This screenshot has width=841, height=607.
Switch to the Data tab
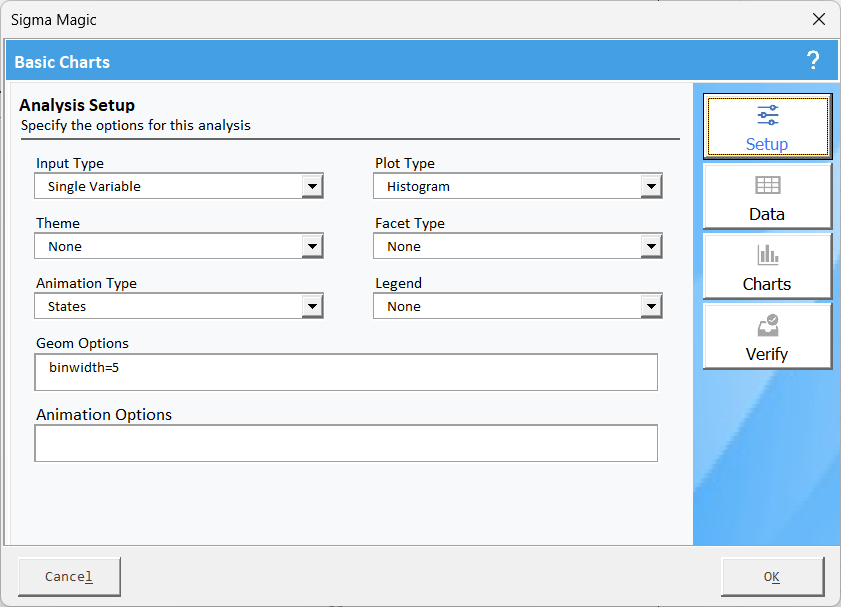coord(768,196)
